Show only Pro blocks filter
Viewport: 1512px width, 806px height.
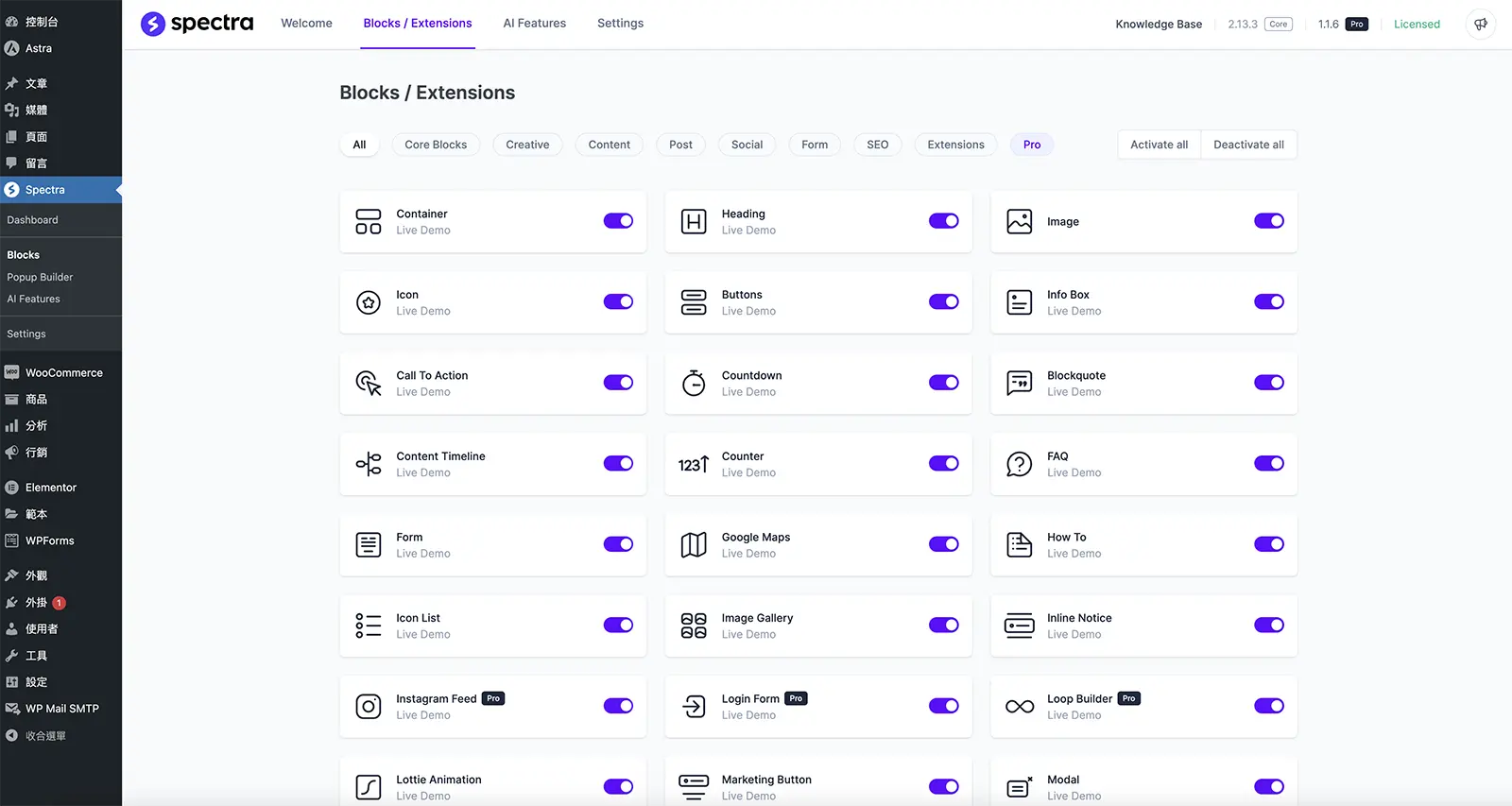[1032, 145]
